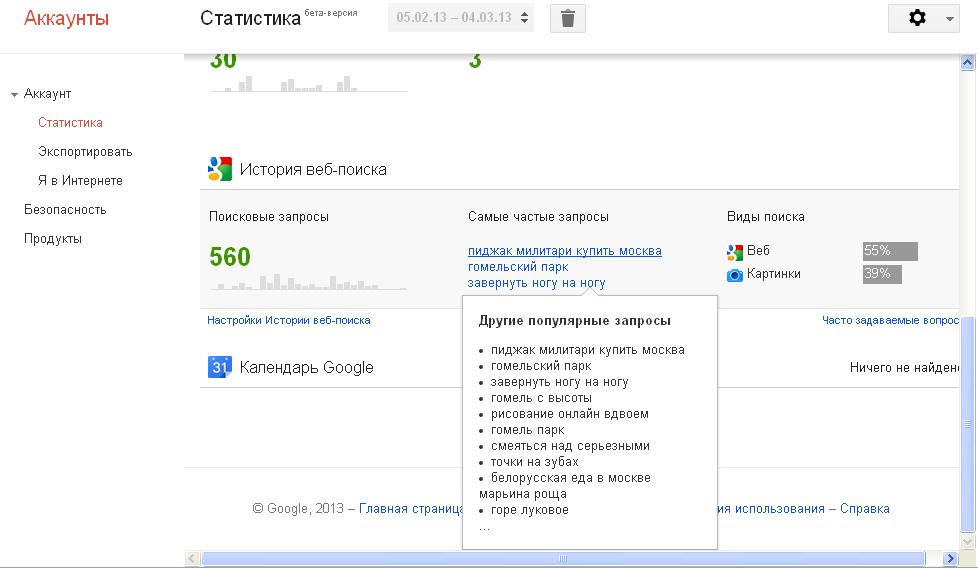Open the Безопасность section
Image resolution: width=978 pixels, height=568 pixels.
pyautogui.click(x=65, y=210)
